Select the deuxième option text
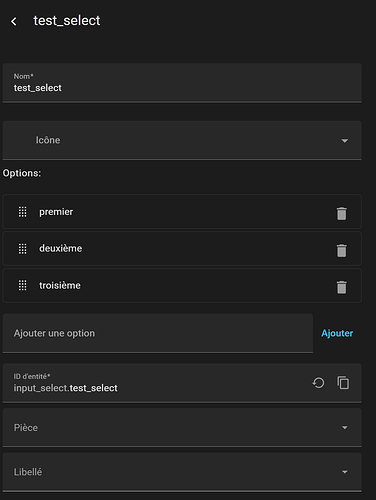Image resolution: width=376 pixels, height=500 pixels. coord(60,249)
